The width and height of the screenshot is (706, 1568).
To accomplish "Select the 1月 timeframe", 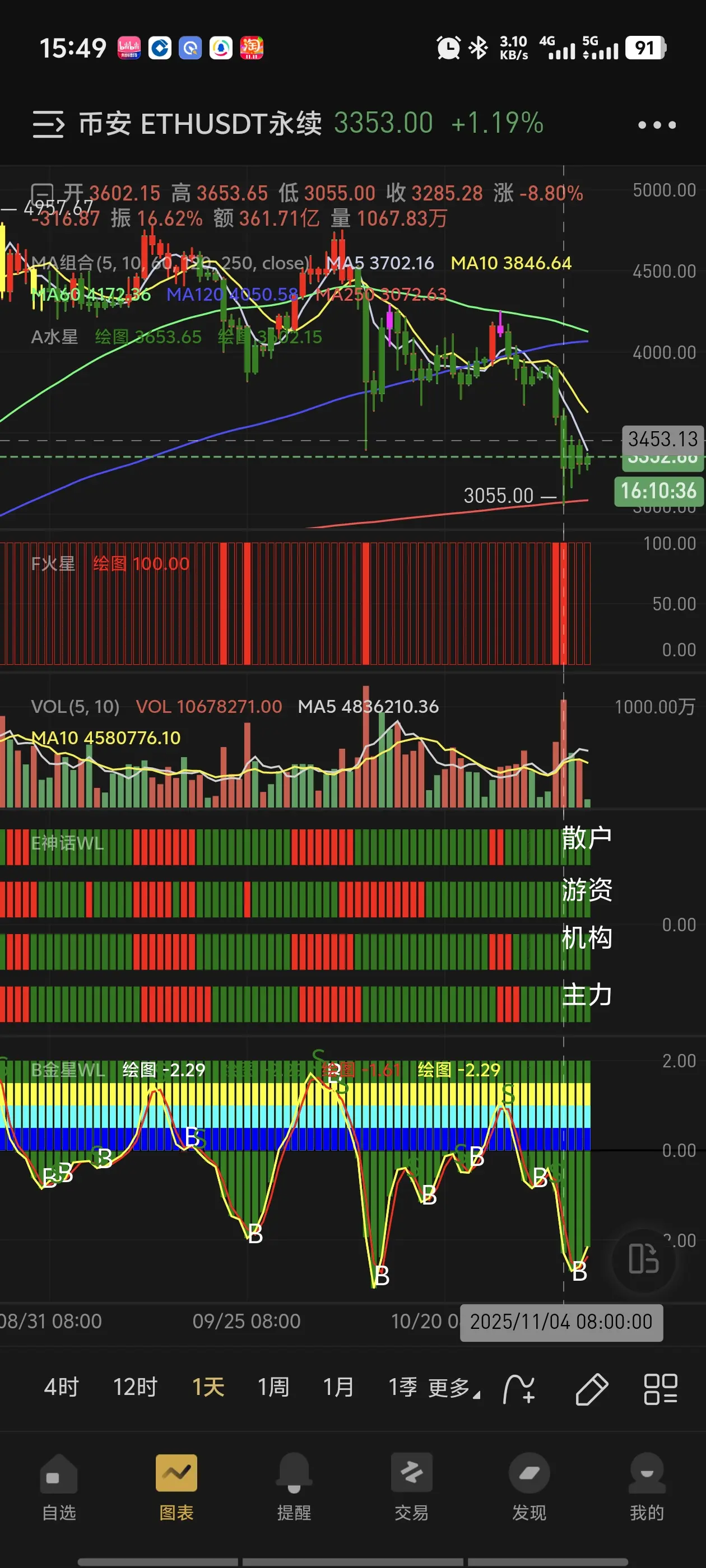I will coord(338,1387).
